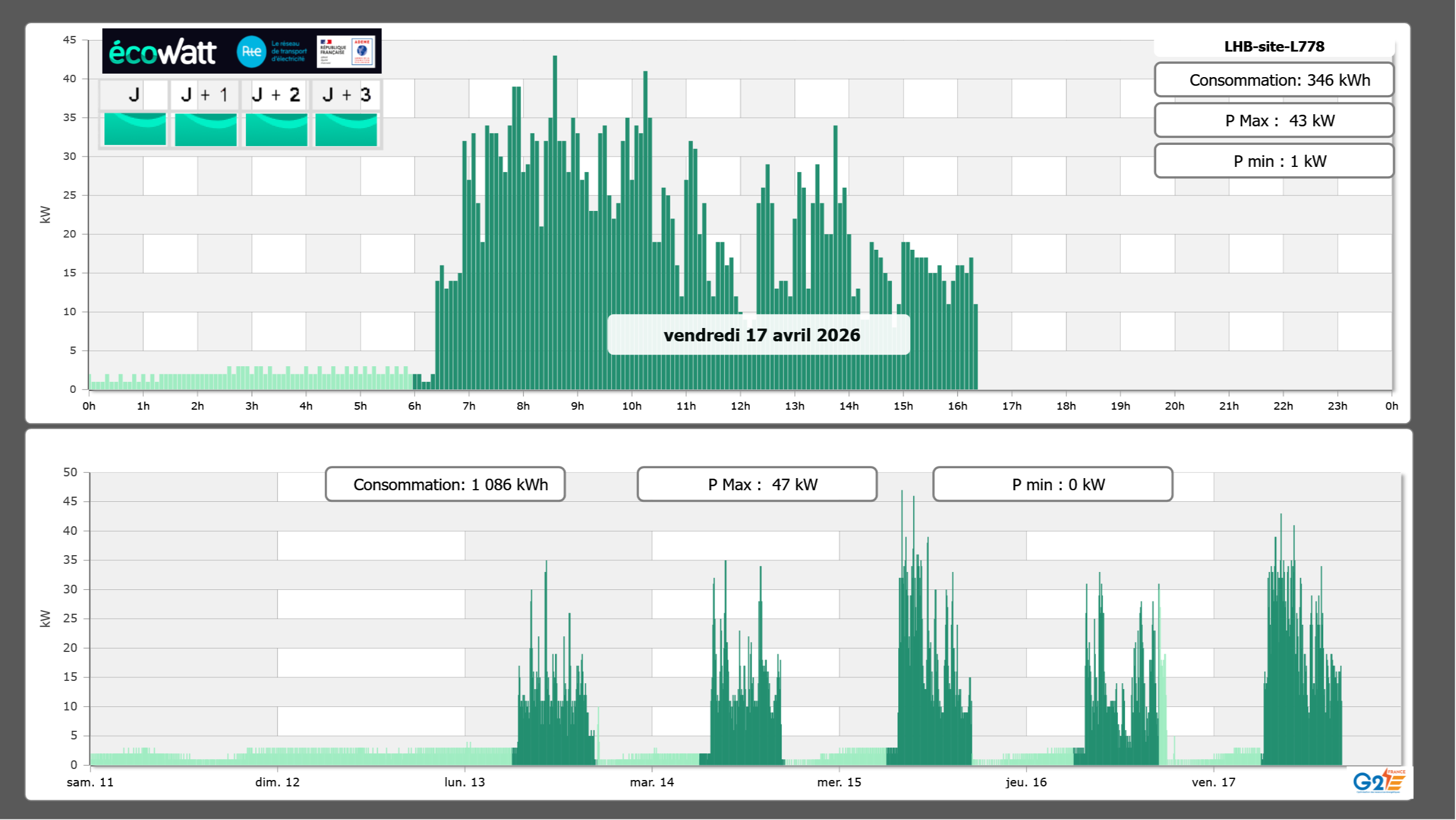Click the Consommation: 1 086 kWh weekly box
Screen dimensions: 1456x820
click(445, 484)
